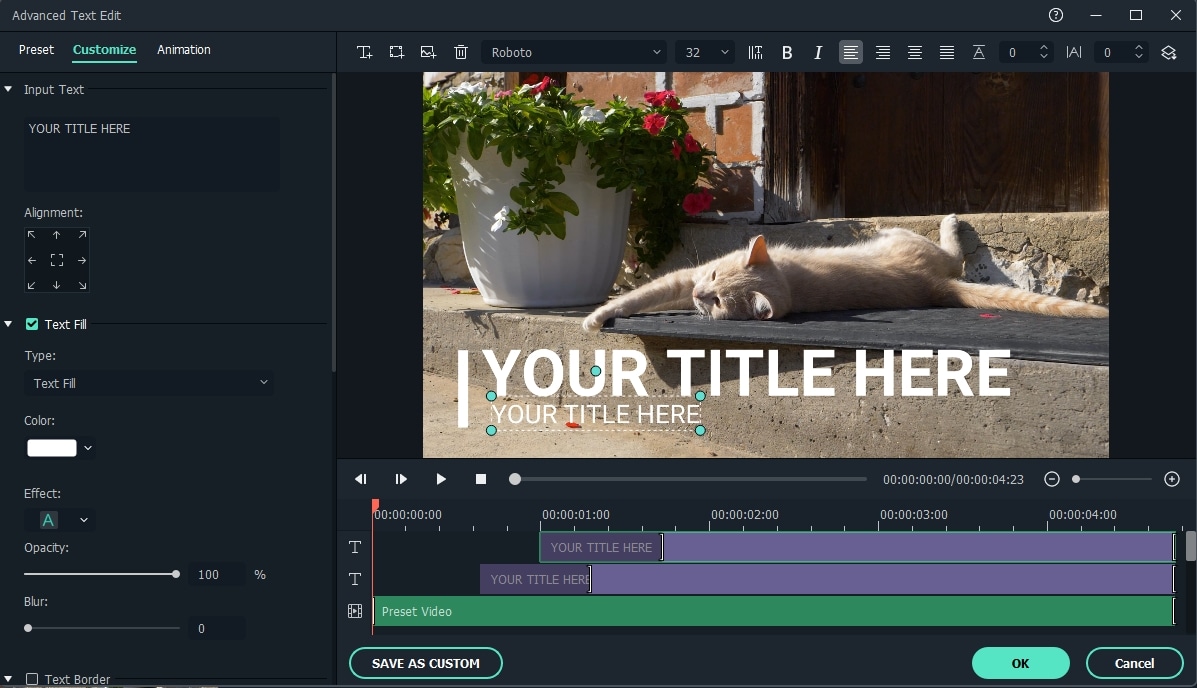Image resolution: width=1197 pixels, height=688 pixels.
Task: Collapse the Text Fill section
Action: [8, 324]
